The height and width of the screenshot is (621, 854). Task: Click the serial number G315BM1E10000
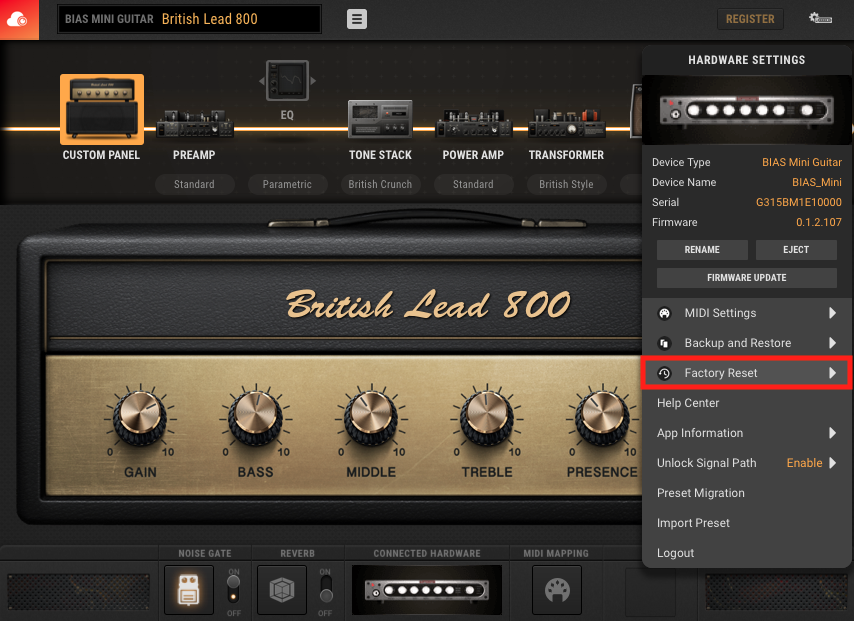click(798, 202)
